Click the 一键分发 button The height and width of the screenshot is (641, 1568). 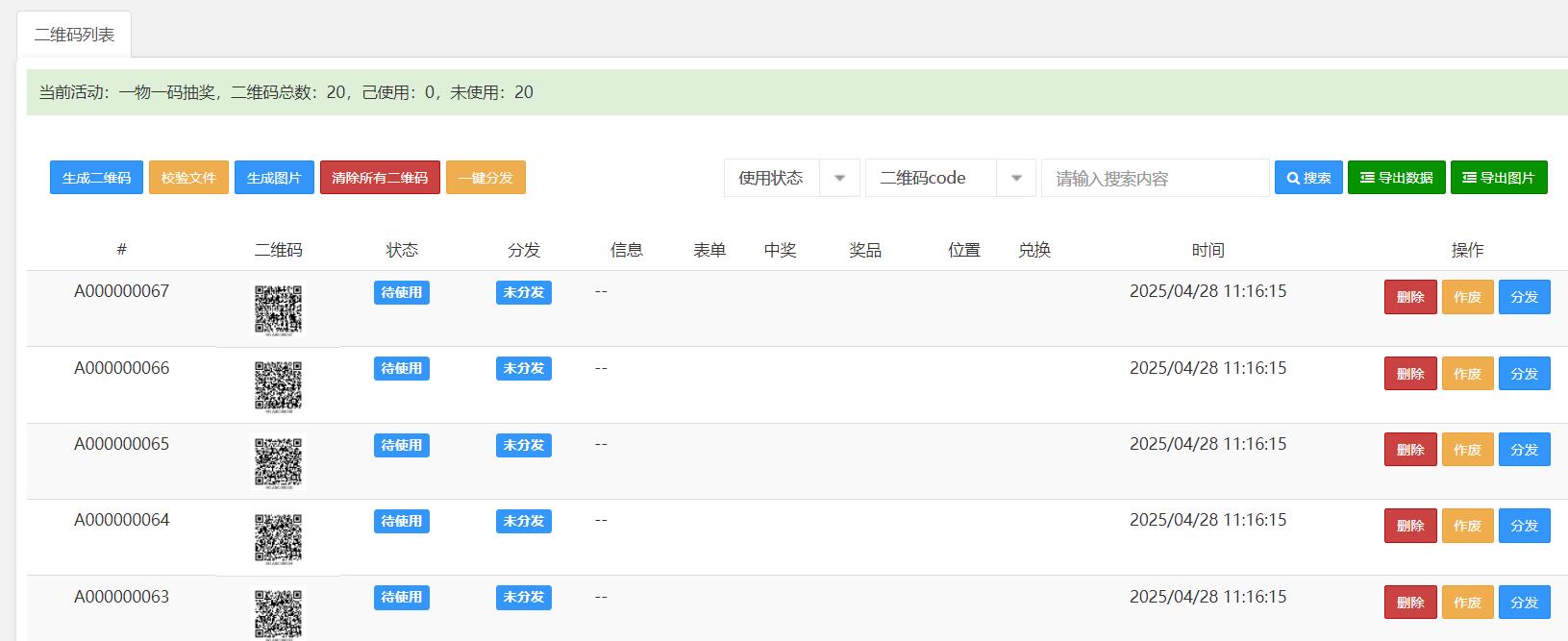pos(485,178)
